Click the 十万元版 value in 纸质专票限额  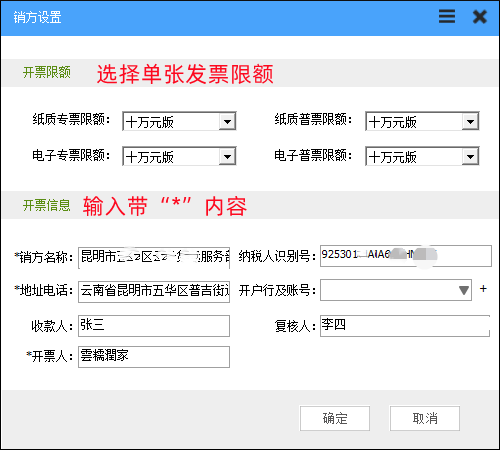pos(150,122)
